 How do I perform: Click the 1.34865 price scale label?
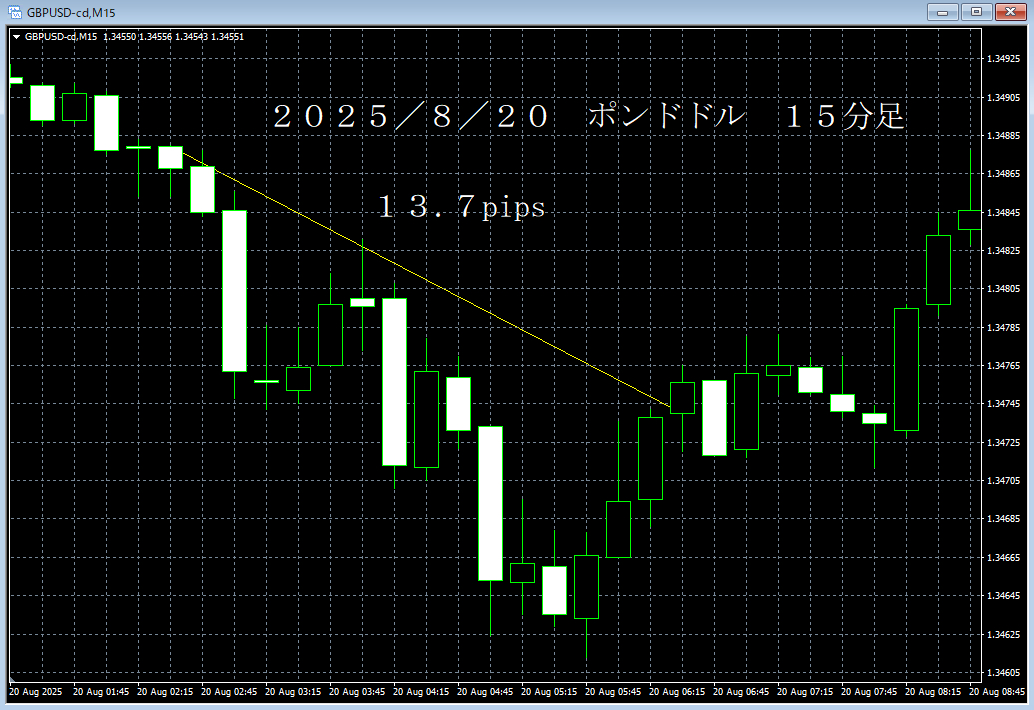1003,174
